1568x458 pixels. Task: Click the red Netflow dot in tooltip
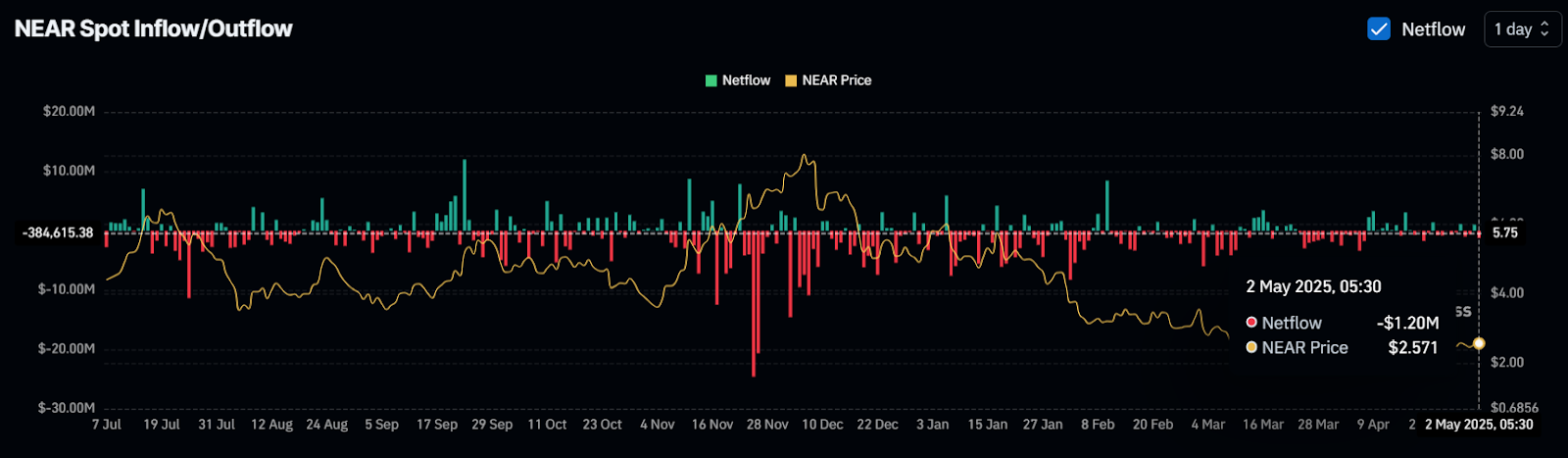click(1251, 323)
